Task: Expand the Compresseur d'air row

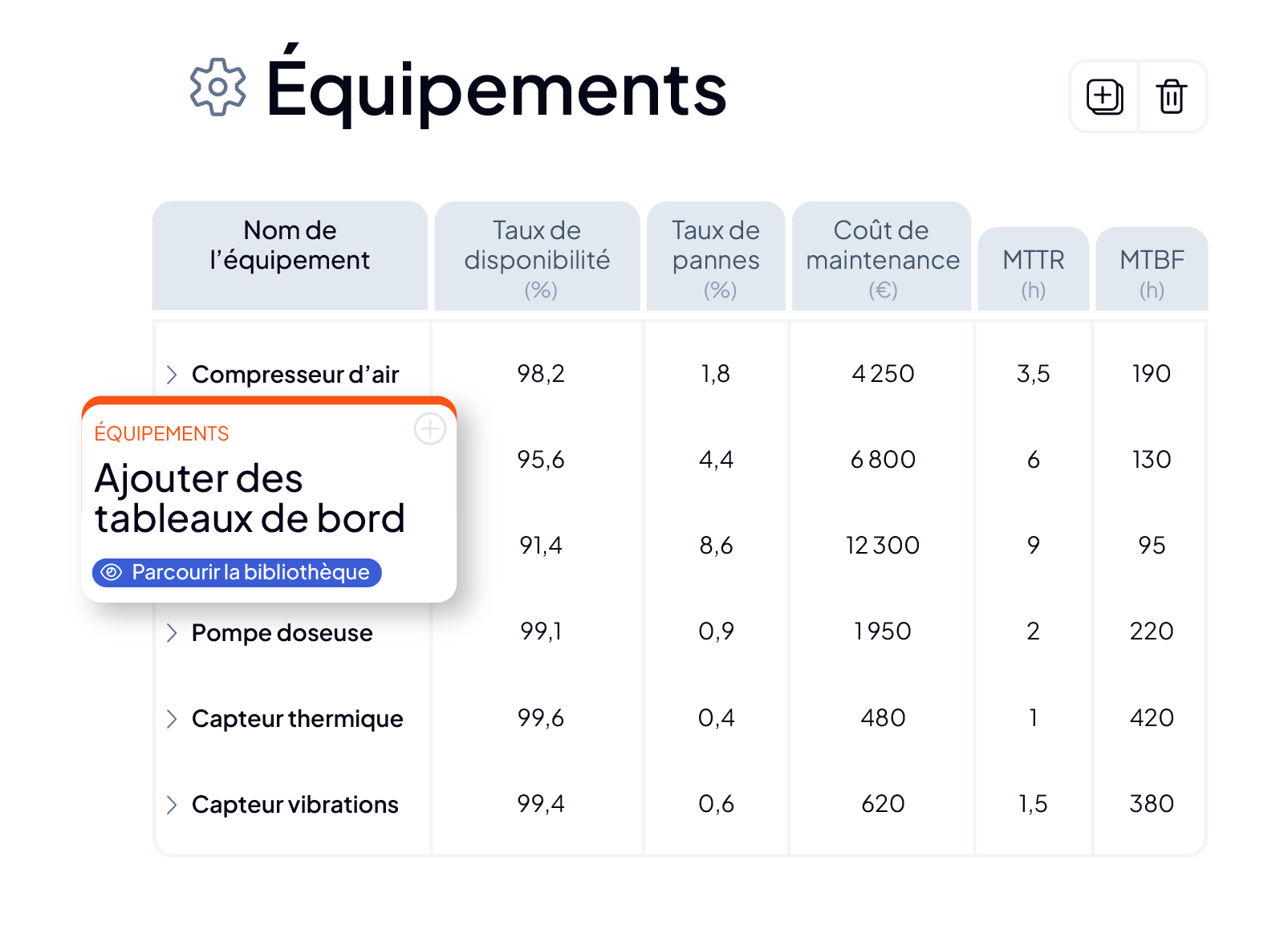Action: point(171,375)
